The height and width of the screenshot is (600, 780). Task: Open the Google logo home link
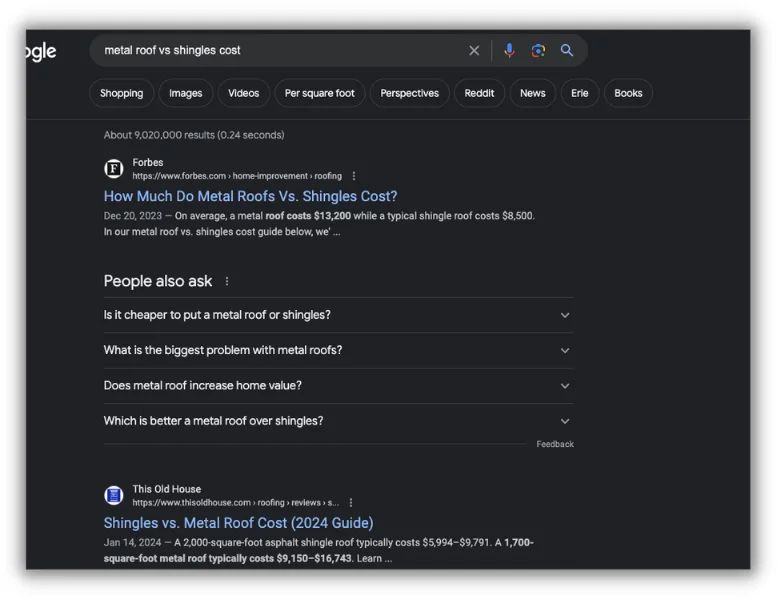pos(41,52)
